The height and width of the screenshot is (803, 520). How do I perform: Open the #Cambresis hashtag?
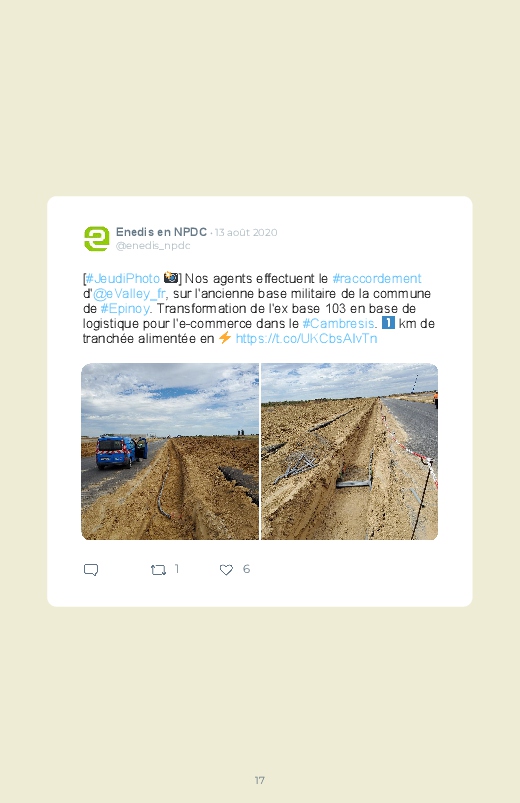coord(338,324)
